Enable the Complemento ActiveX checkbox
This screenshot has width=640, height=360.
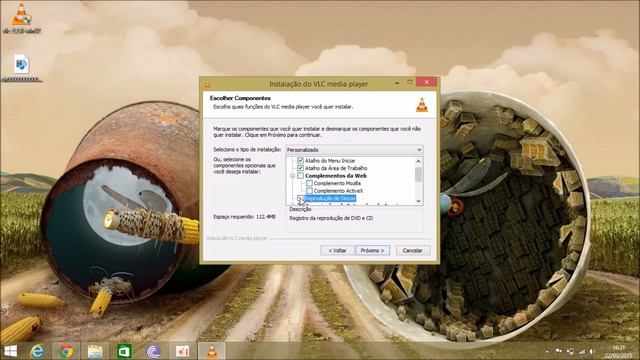click(309, 190)
